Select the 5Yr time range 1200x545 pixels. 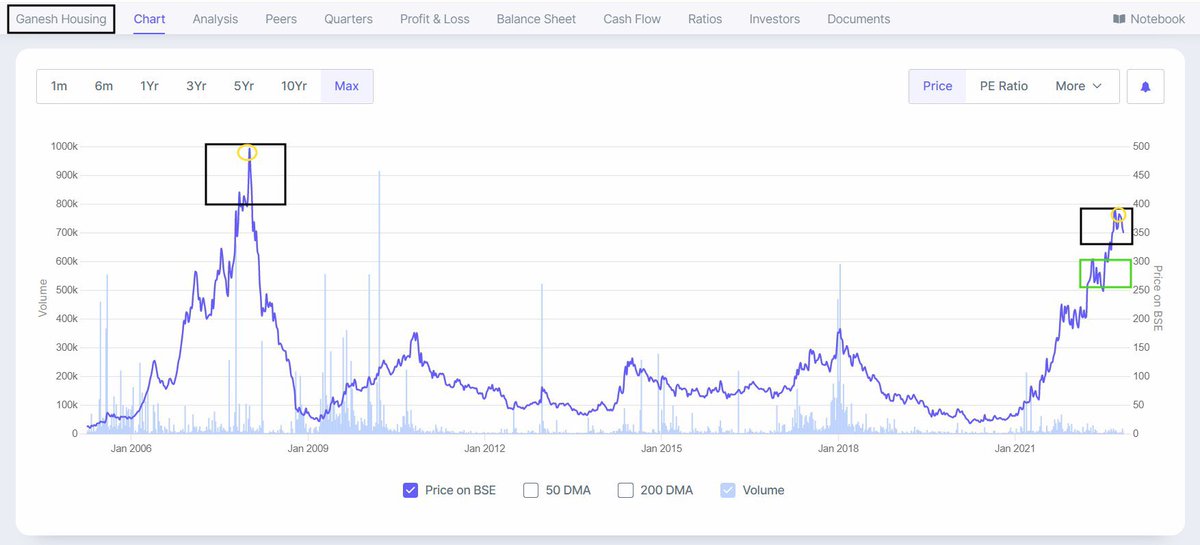click(x=244, y=86)
